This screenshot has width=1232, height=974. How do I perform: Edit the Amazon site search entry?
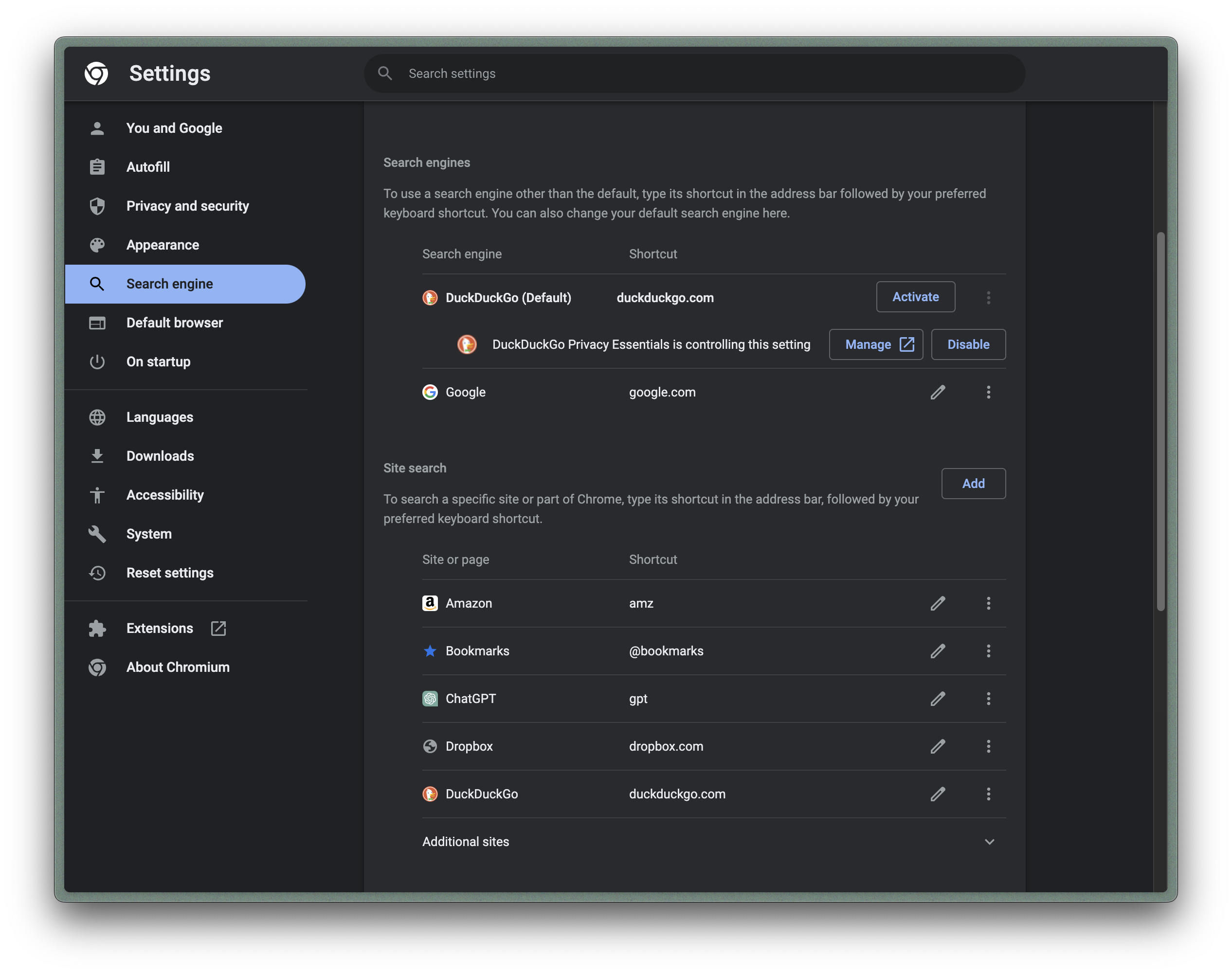click(938, 603)
